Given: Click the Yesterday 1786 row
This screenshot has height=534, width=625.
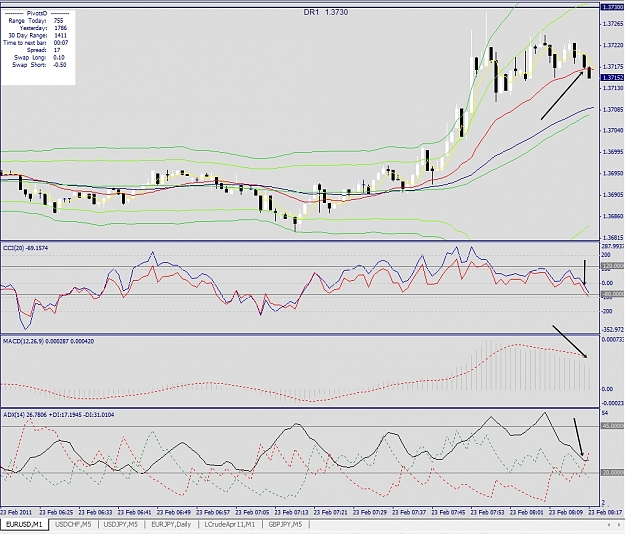Looking at the screenshot, I should (x=43, y=28).
